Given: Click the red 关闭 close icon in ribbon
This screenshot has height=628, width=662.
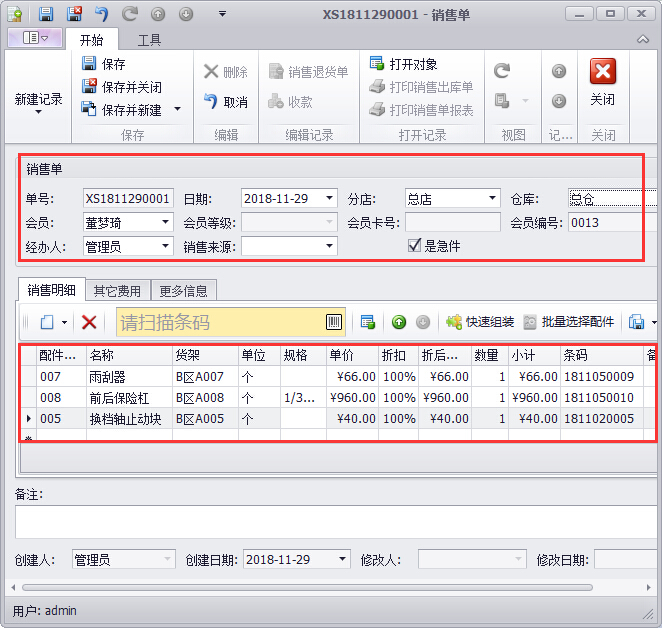Looking at the screenshot, I should [x=602, y=73].
